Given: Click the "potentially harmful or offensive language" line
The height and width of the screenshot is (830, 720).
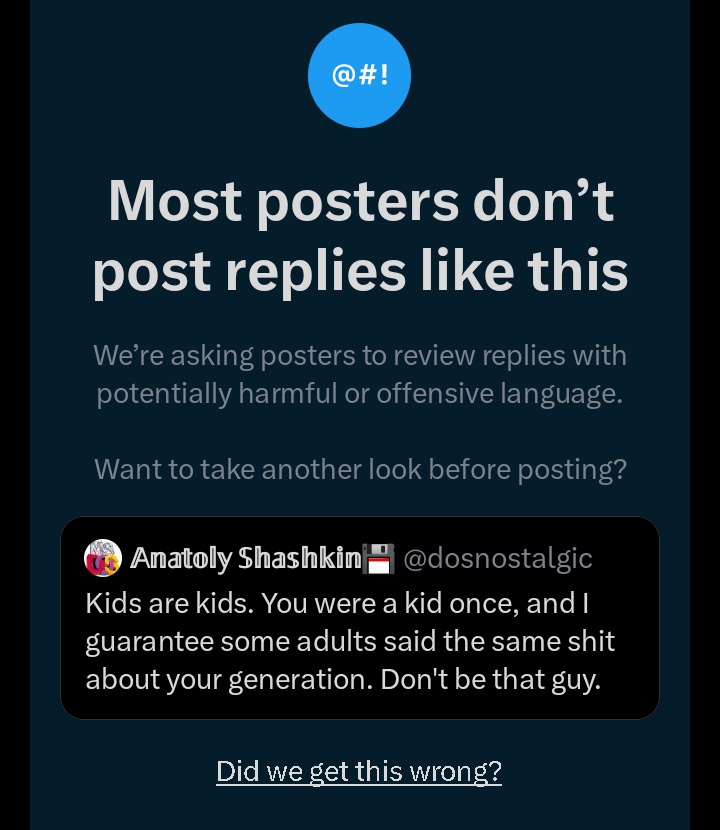Looking at the screenshot, I should tap(360, 394).
